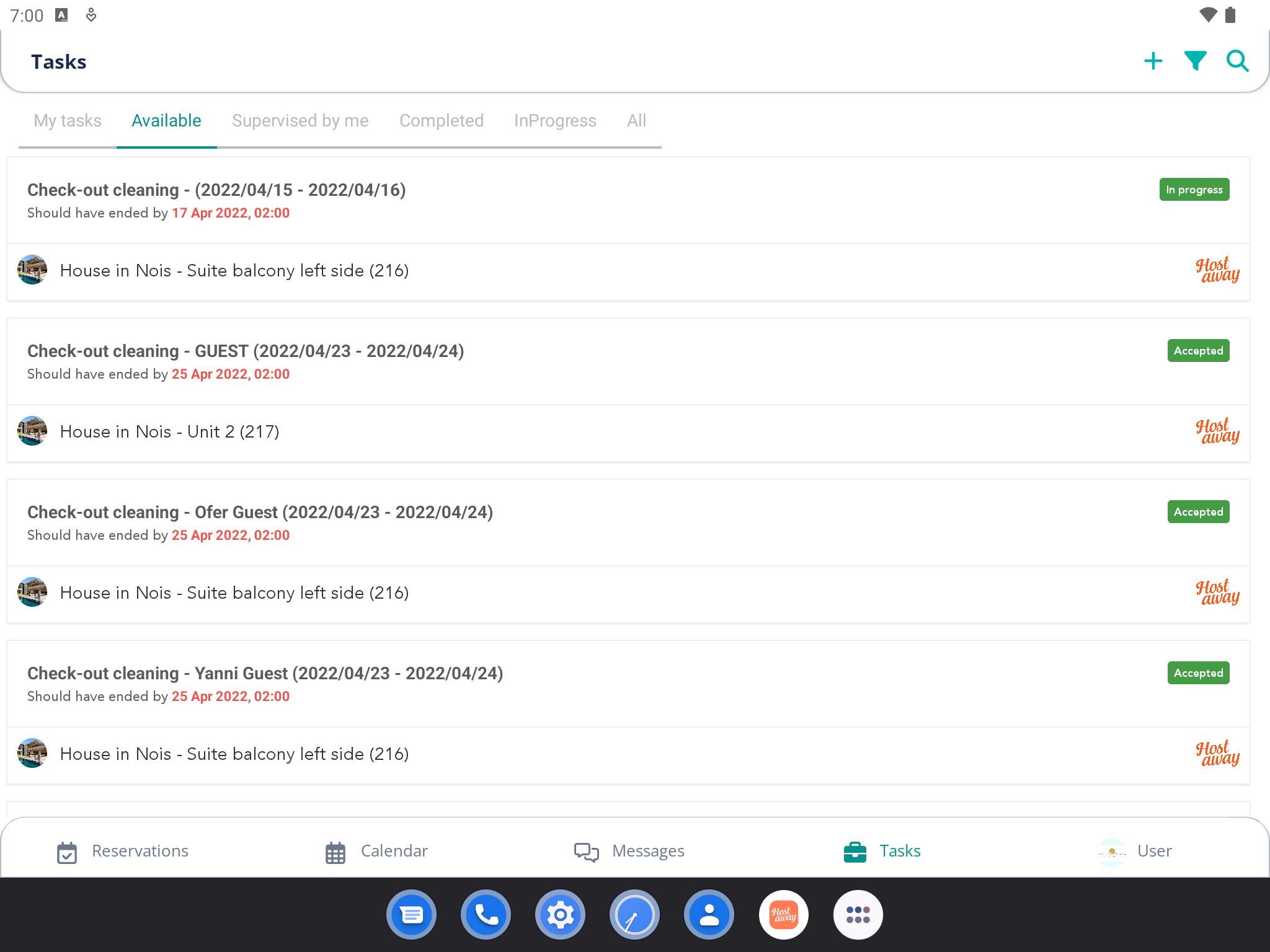Click listing thumbnail under Ofer Guest task
The image size is (1270, 952).
(32, 592)
